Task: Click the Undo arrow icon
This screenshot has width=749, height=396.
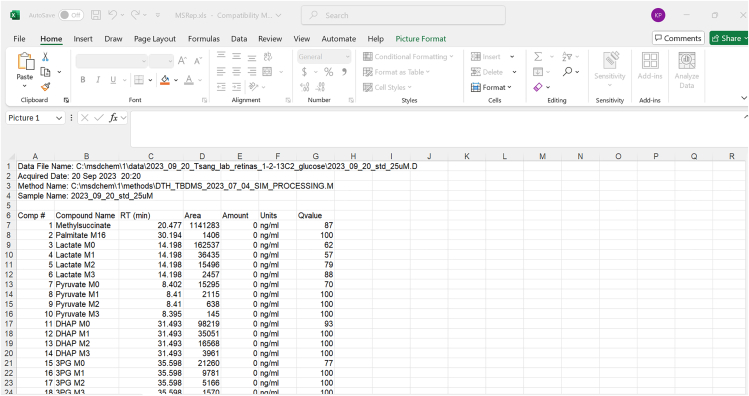Action: click(112, 15)
